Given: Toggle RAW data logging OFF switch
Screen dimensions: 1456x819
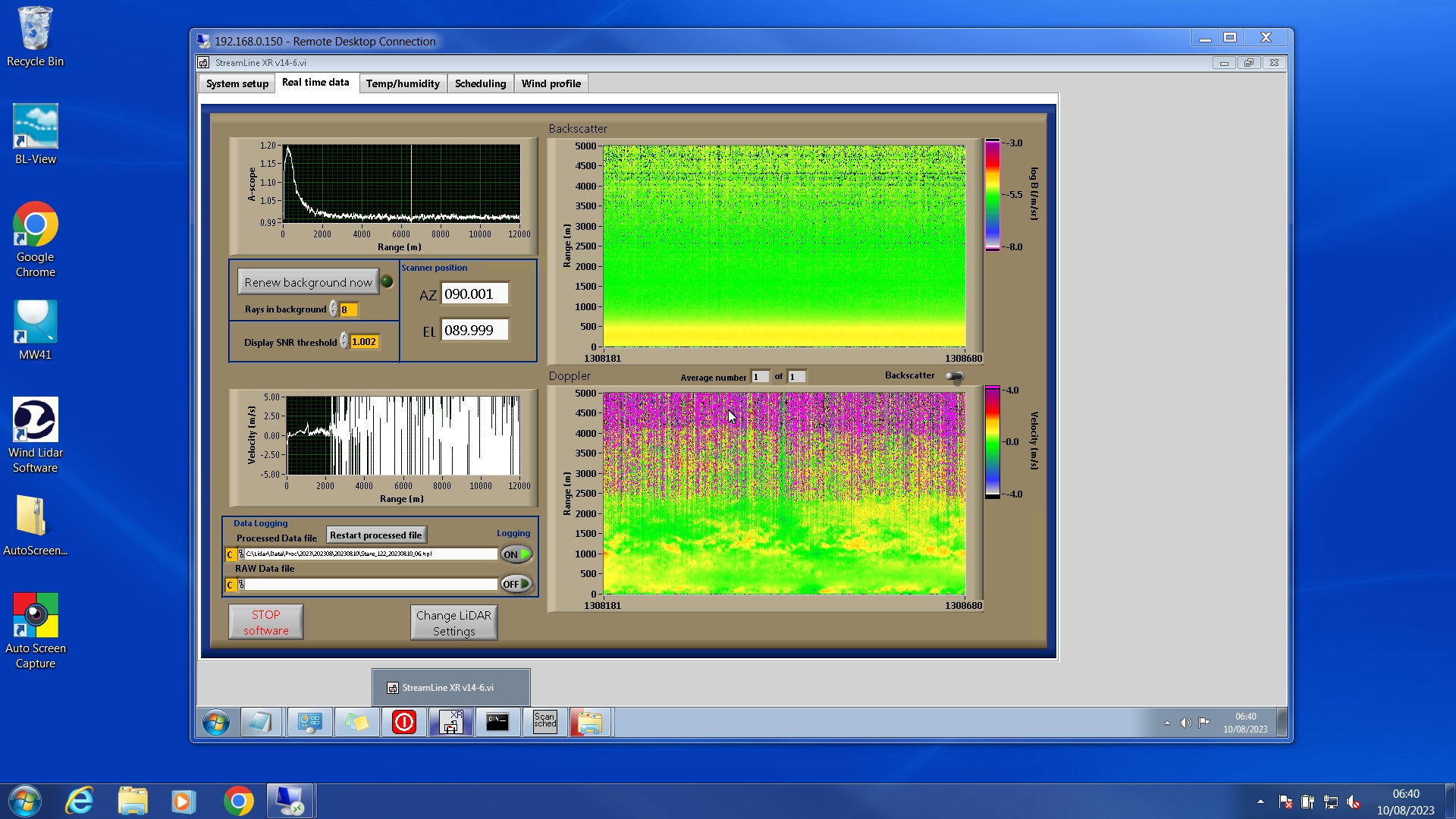Looking at the screenshot, I should point(516,584).
